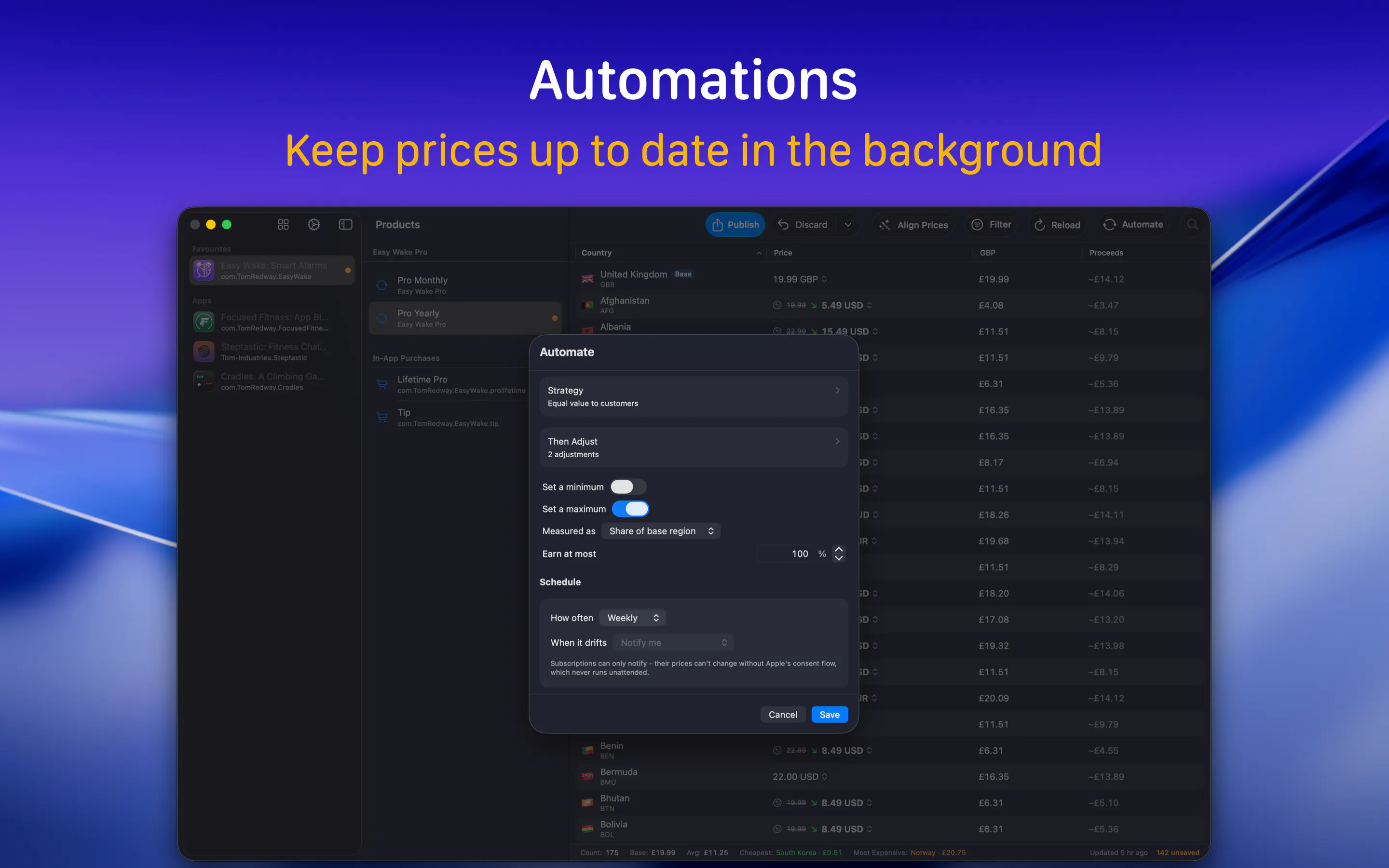
Task: Open the Easy Wake: Smart Alarms app icon
Action: click(x=204, y=270)
